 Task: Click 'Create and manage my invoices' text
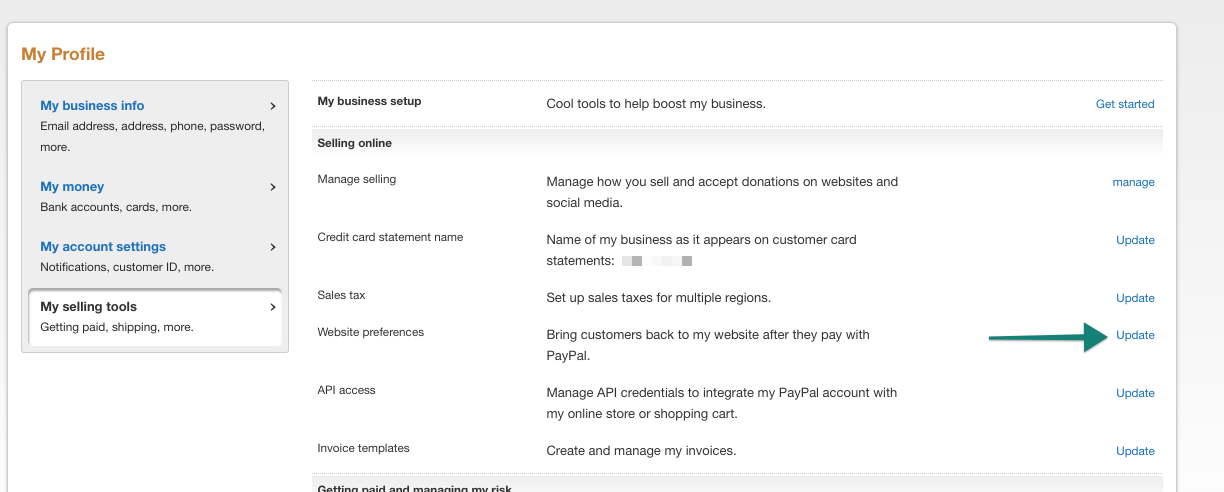641,451
